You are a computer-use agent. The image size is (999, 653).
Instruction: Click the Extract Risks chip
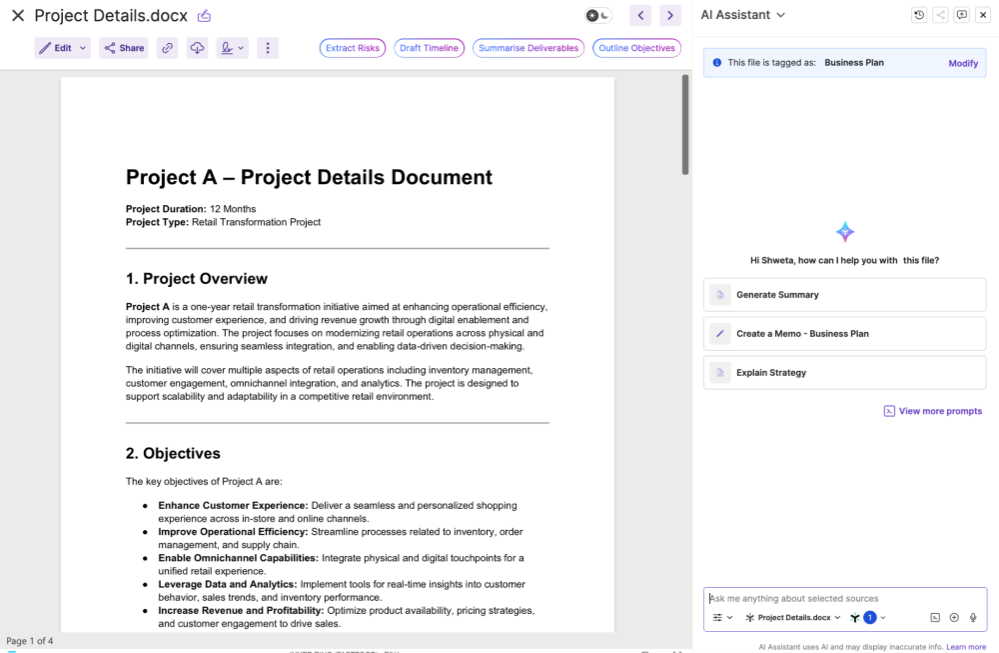point(352,48)
